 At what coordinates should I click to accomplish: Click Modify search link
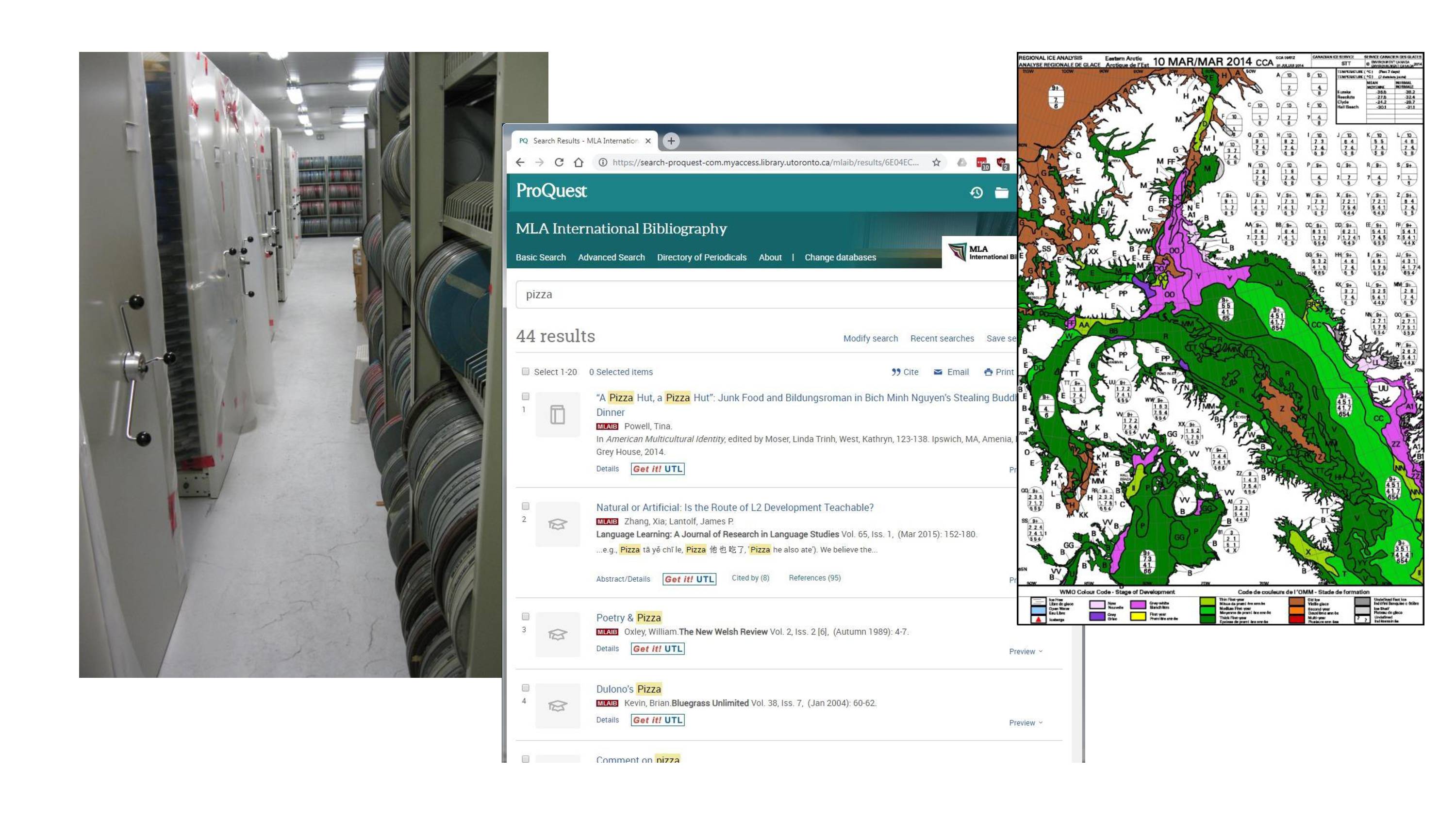870,339
